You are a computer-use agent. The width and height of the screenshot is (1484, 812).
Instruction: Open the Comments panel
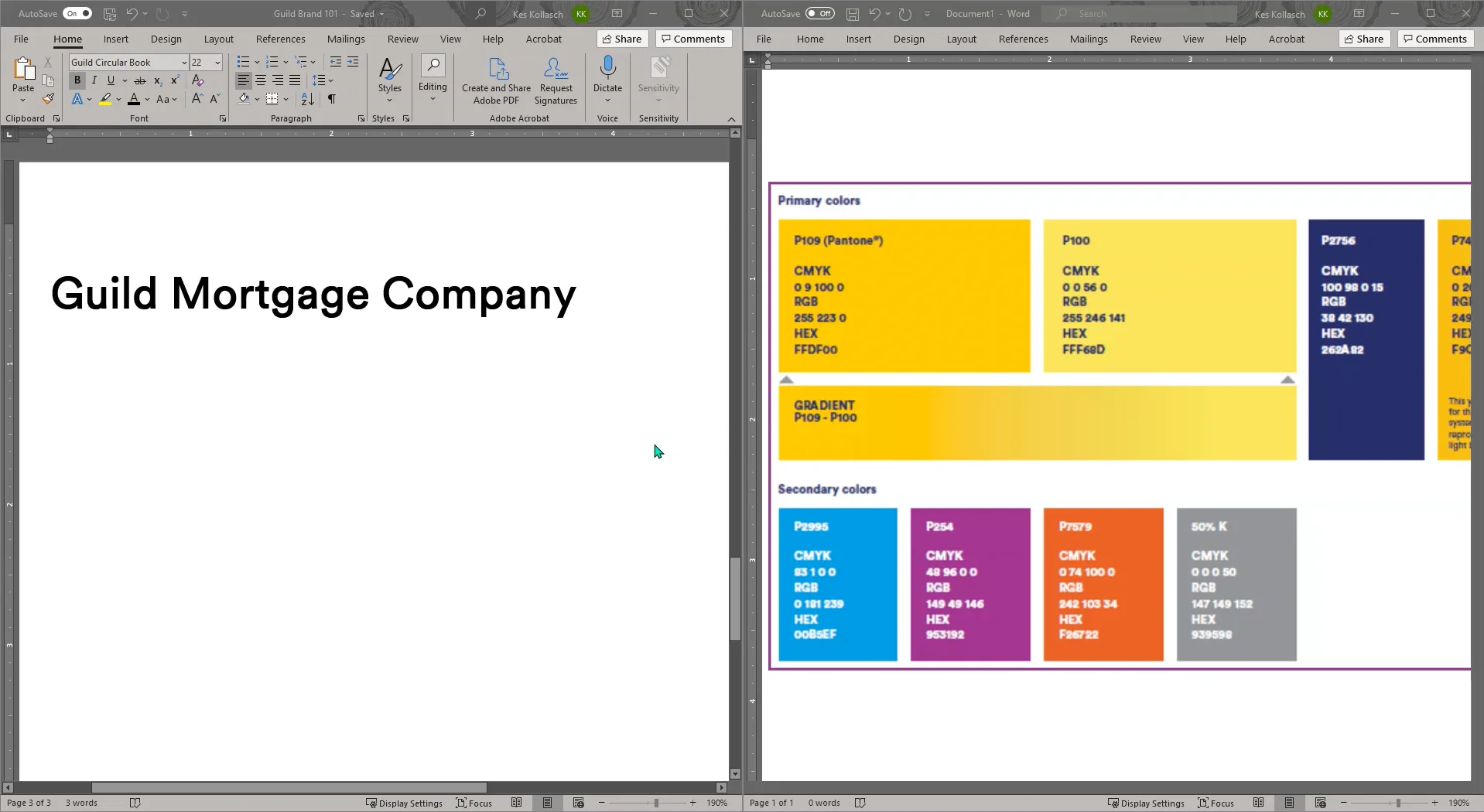coord(692,39)
